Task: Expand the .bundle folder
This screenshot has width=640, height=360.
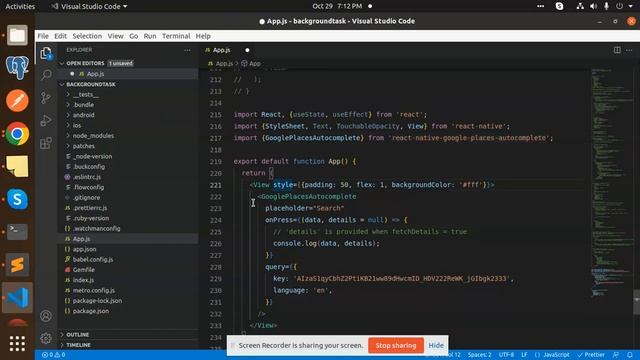Action: pos(83,104)
